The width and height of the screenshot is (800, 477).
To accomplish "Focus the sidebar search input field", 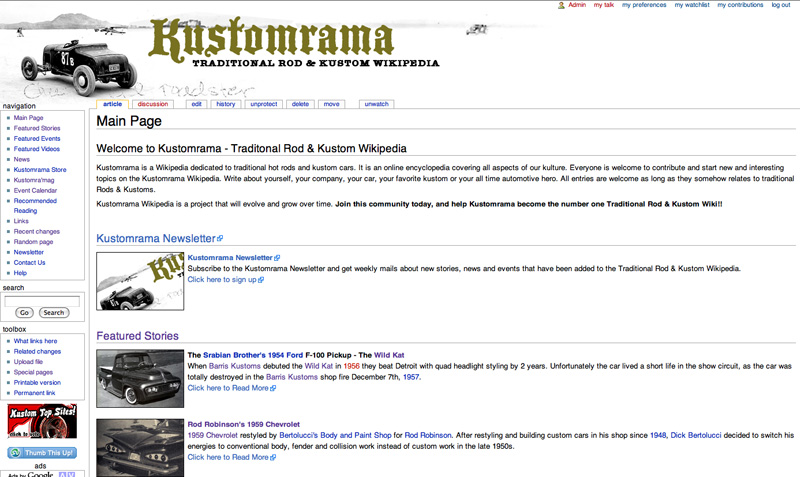I will click(42, 302).
